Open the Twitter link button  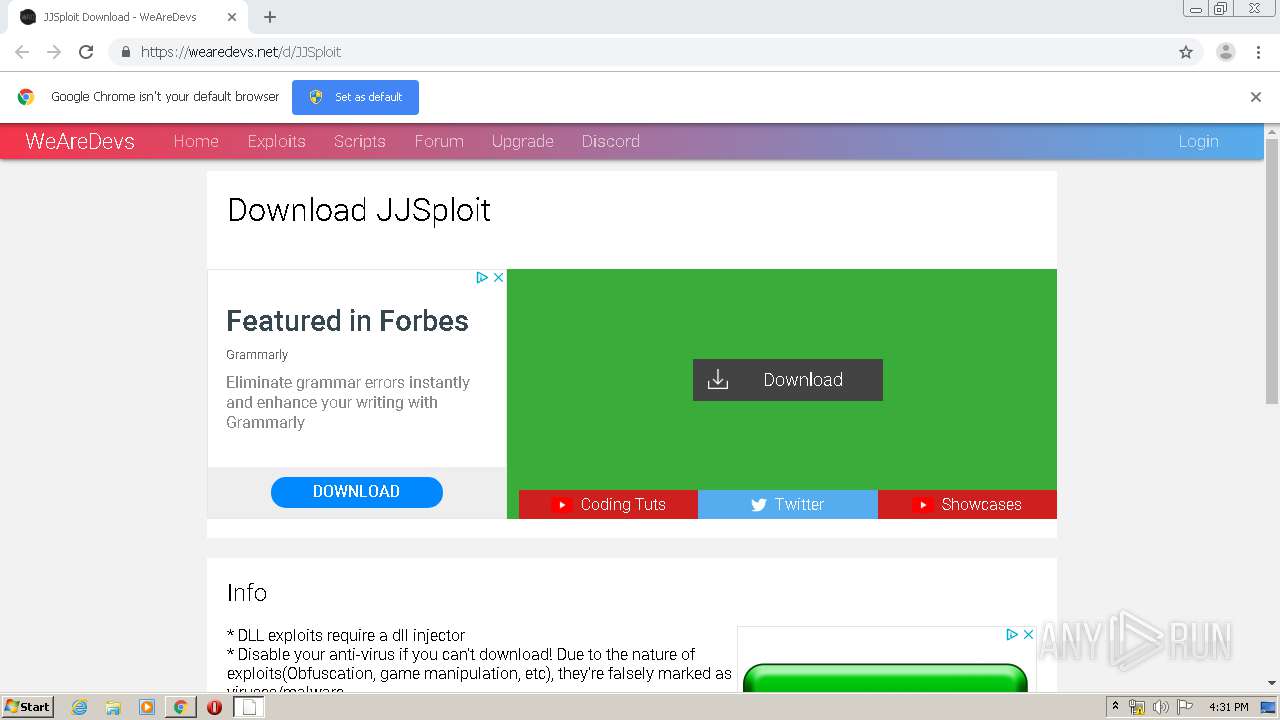[x=788, y=505]
